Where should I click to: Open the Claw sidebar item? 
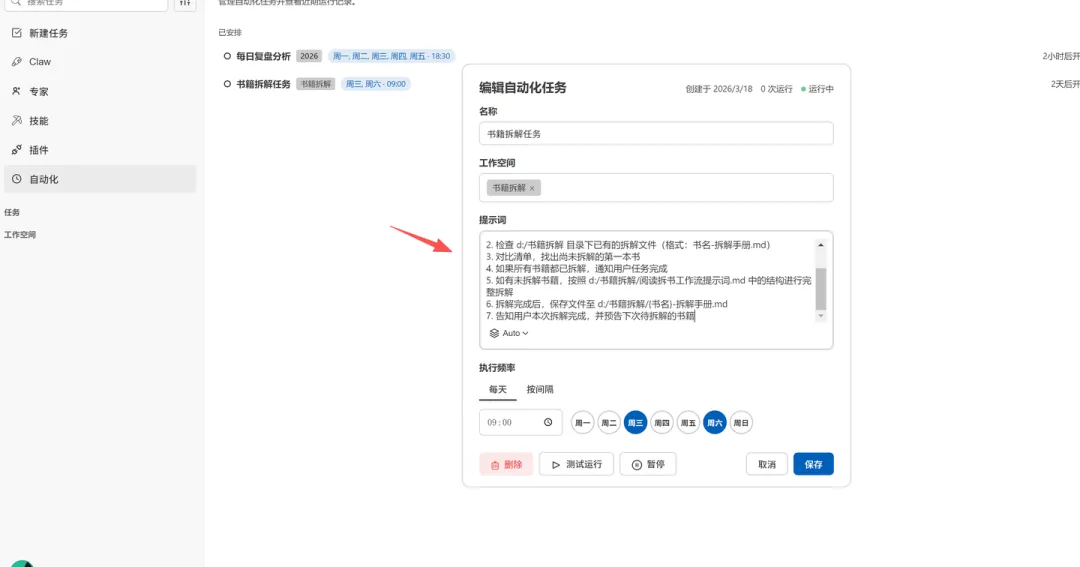100,61
